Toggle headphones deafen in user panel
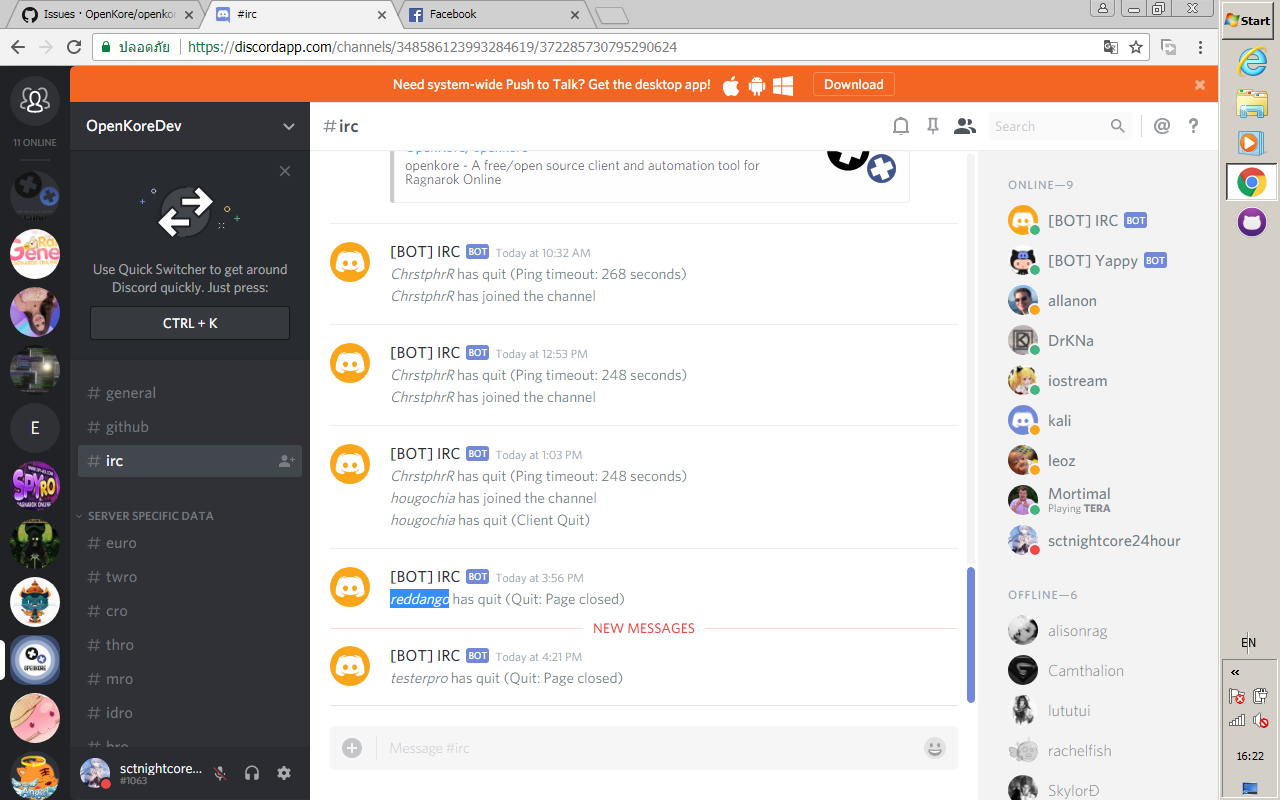Screen dimensions: 1280x800 point(252,773)
